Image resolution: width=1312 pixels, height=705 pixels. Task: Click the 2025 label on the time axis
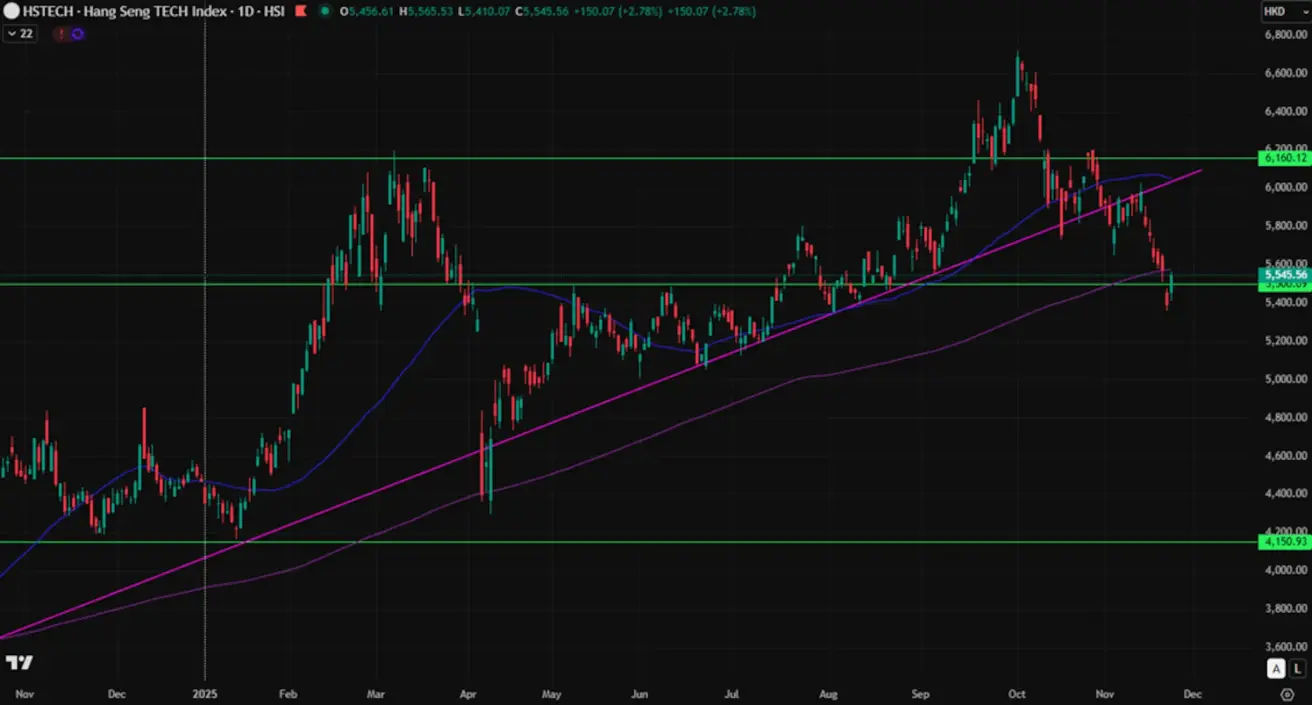coord(205,693)
